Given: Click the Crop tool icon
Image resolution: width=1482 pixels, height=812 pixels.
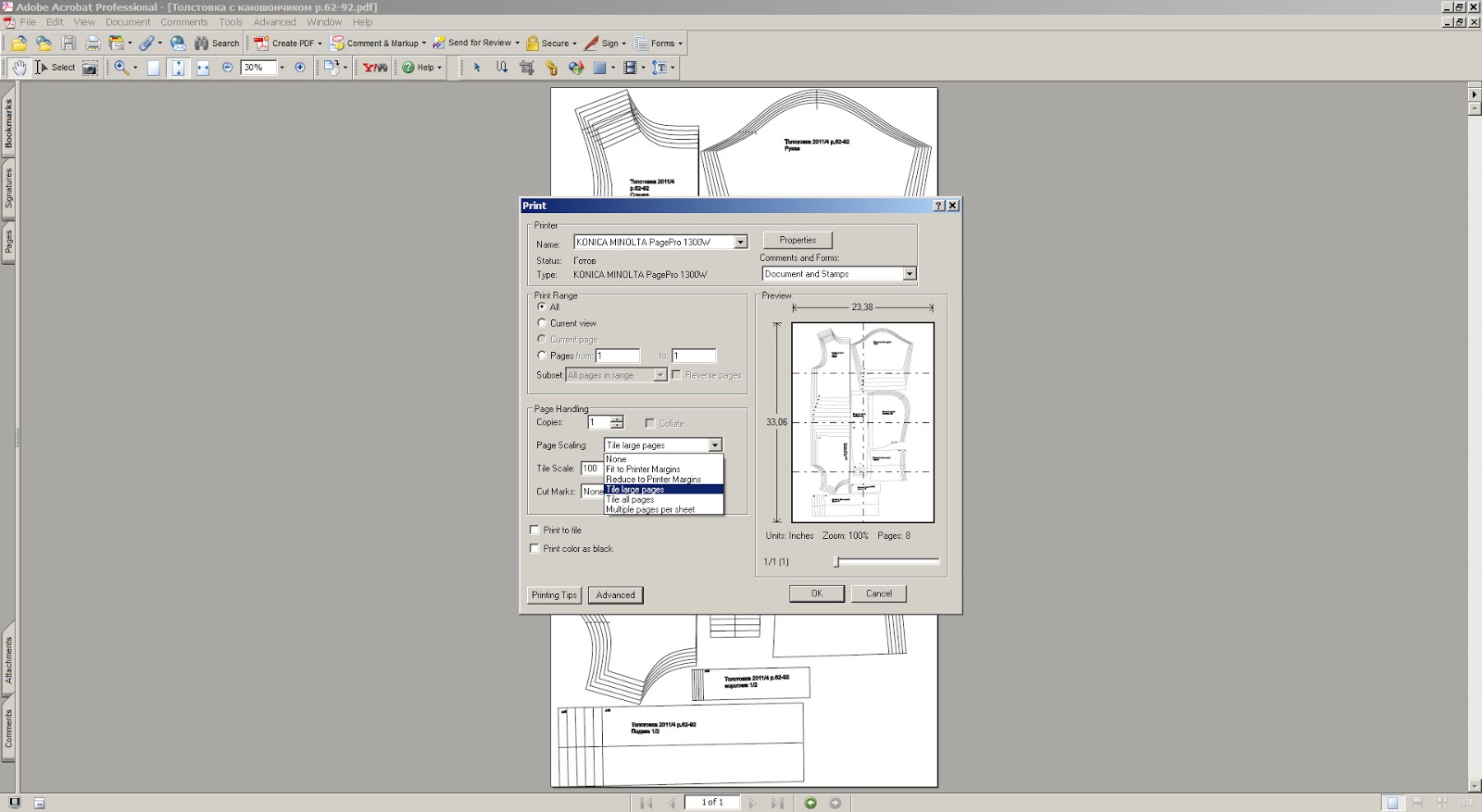Looking at the screenshot, I should pyautogui.click(x=527, y=68).
